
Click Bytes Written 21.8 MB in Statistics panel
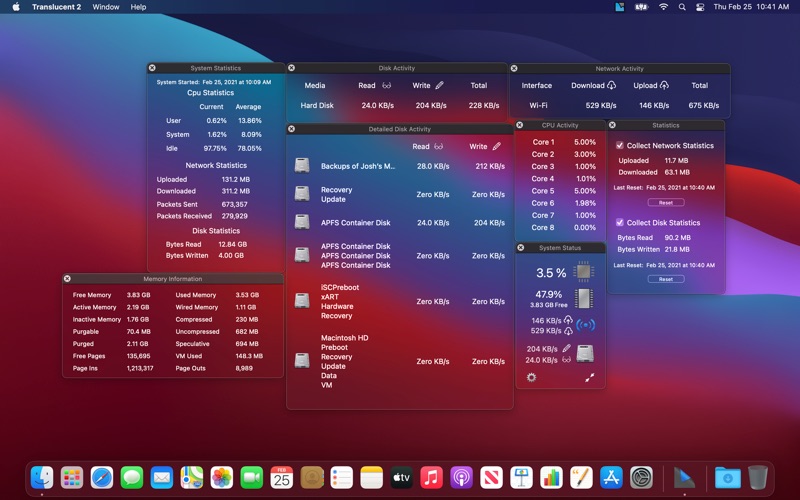(x=653, y=249)
